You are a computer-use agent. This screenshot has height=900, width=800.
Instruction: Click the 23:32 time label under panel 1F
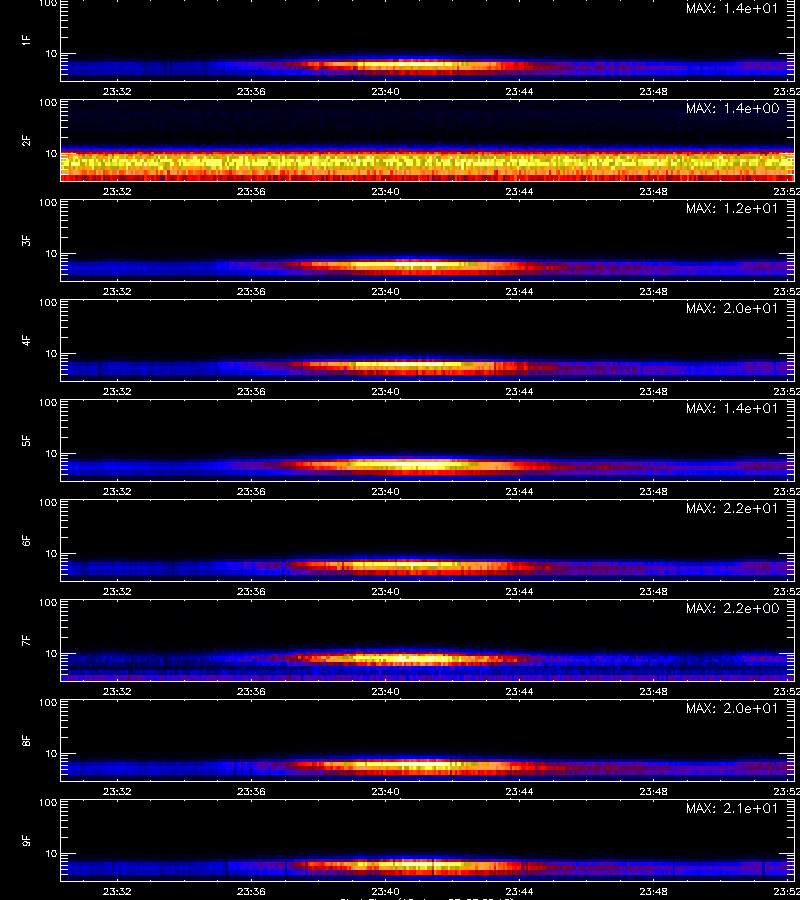click(117, 91)
